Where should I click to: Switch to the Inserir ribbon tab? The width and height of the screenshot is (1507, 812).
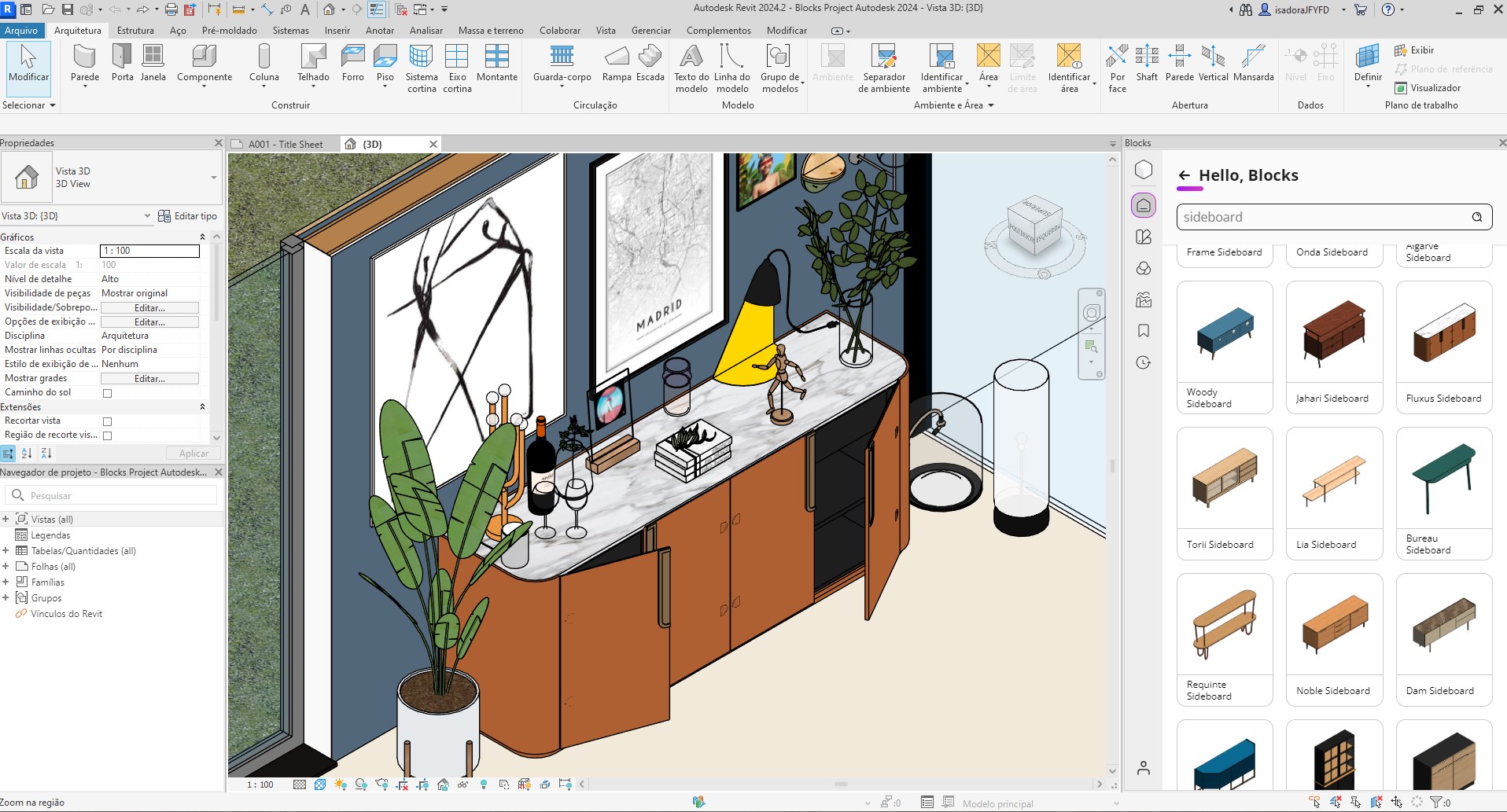(337, 31)
